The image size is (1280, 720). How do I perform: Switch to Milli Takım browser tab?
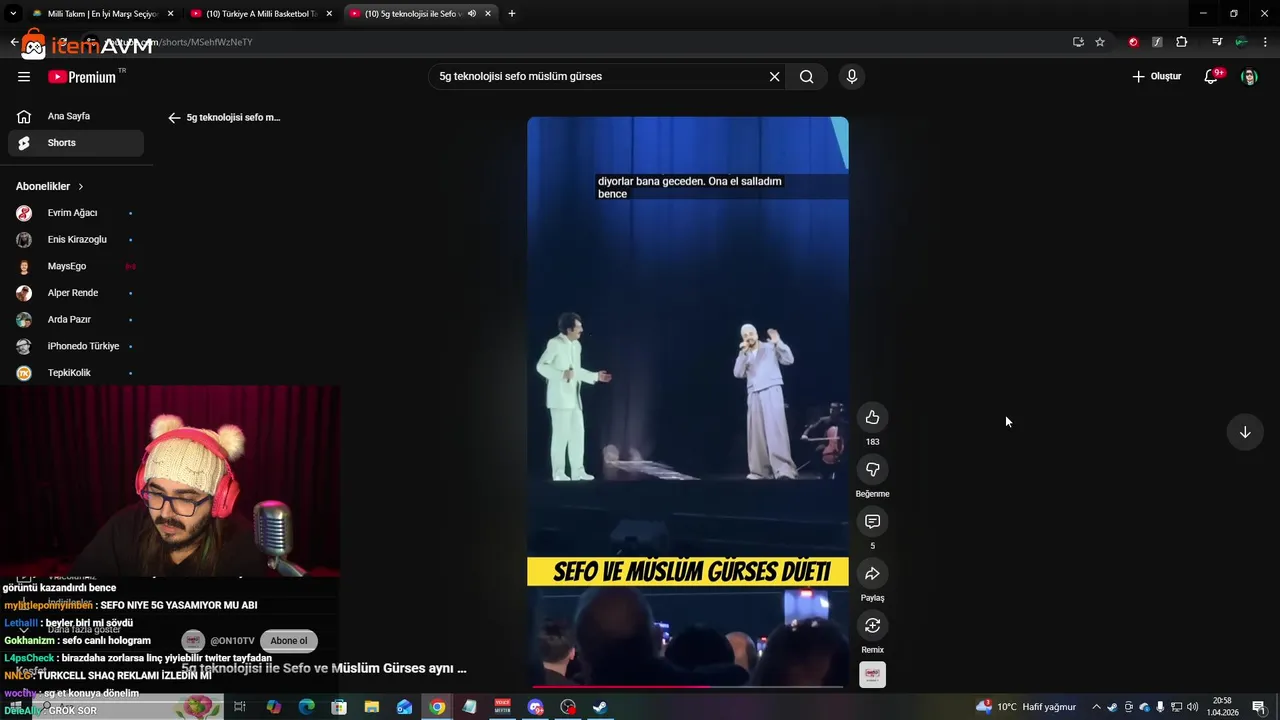[x=95, y=14]
